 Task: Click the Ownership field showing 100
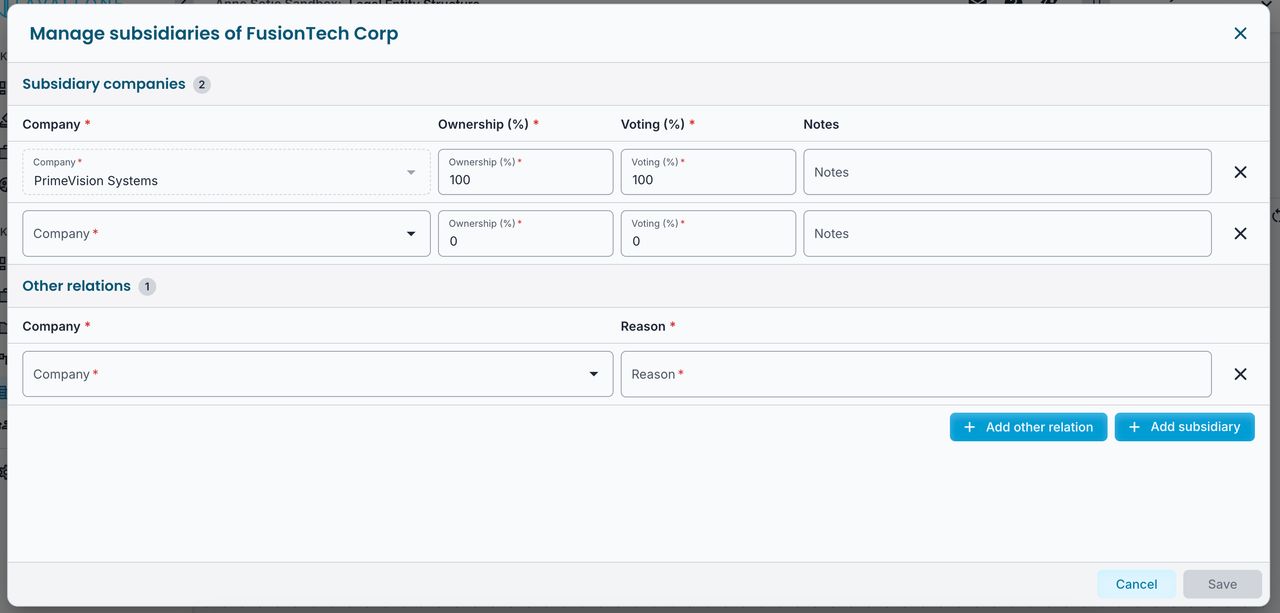click(x=525, y=172)
